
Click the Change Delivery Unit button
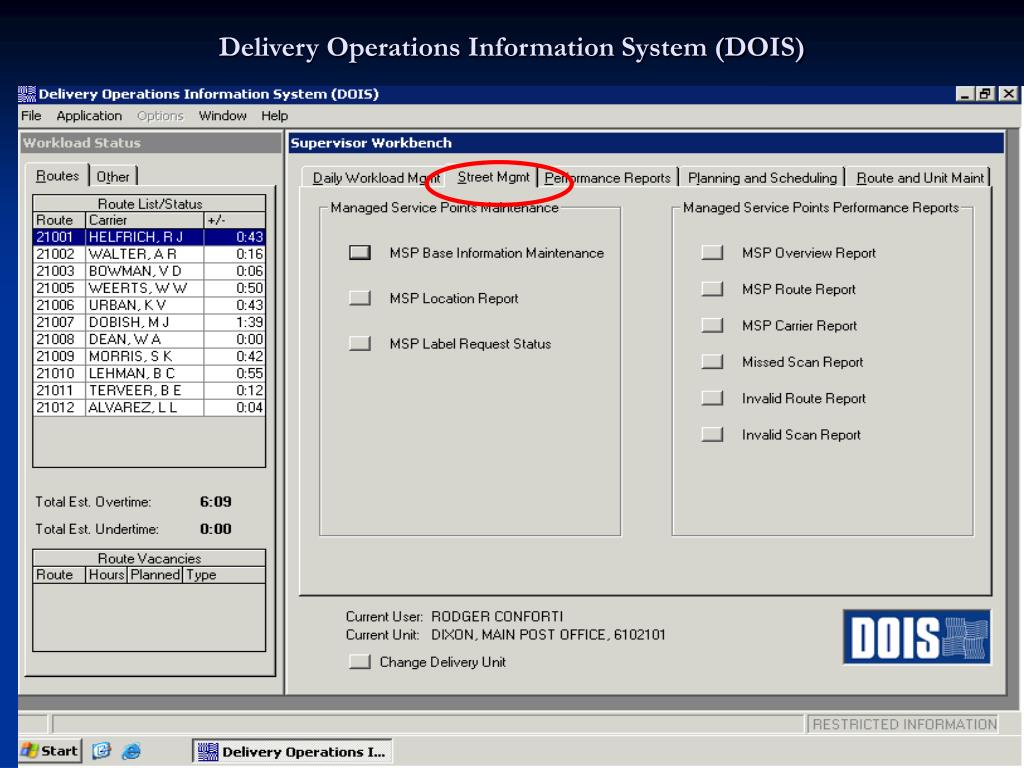click(359, 662)
